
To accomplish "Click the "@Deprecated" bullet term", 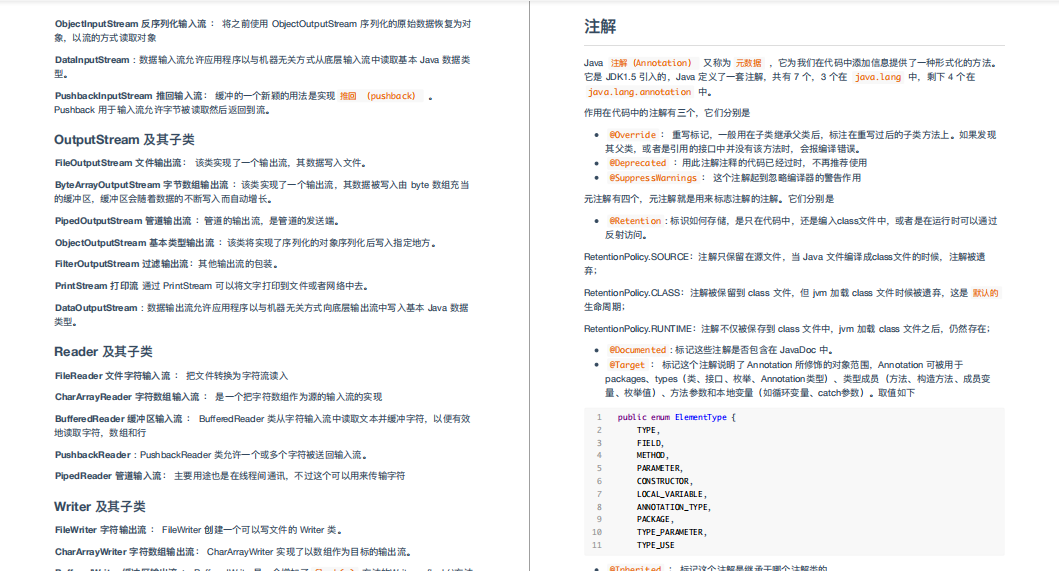I will [x=638, y=163].
